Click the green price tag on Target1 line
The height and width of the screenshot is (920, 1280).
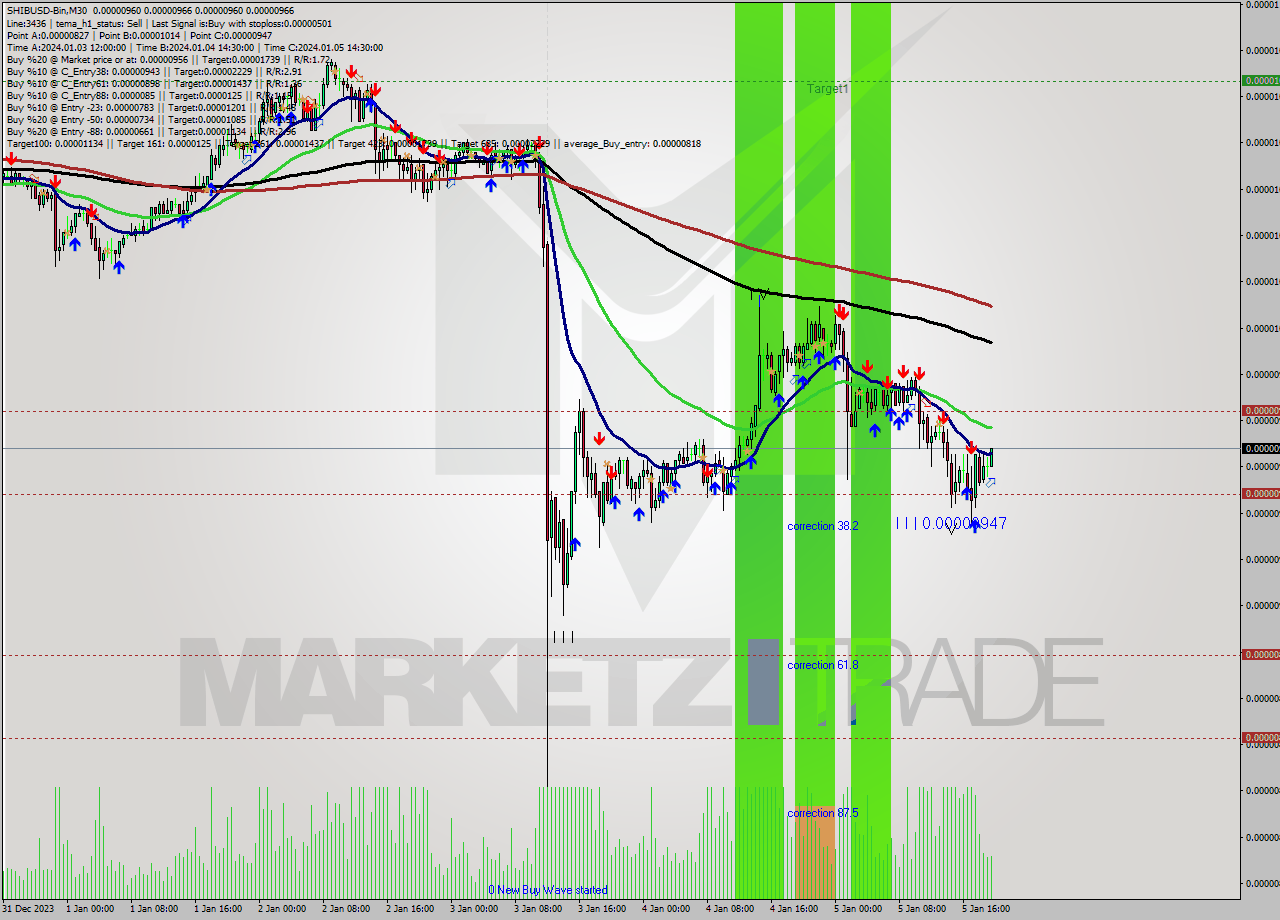tap(1260, 80)
